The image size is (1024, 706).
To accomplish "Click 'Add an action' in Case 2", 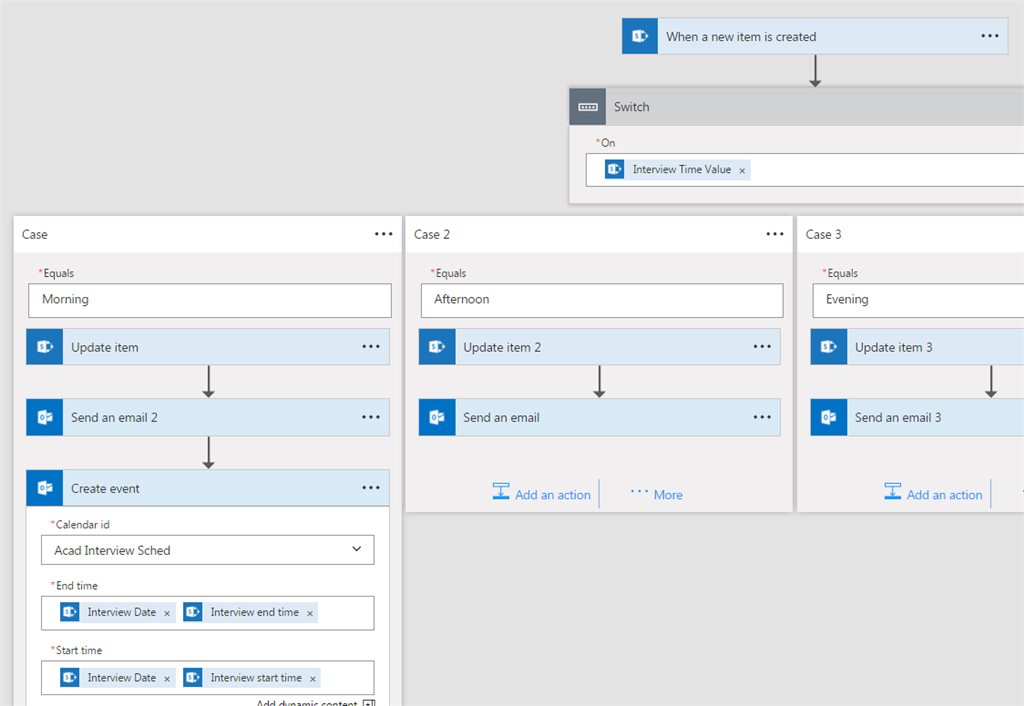I will 541,494.
